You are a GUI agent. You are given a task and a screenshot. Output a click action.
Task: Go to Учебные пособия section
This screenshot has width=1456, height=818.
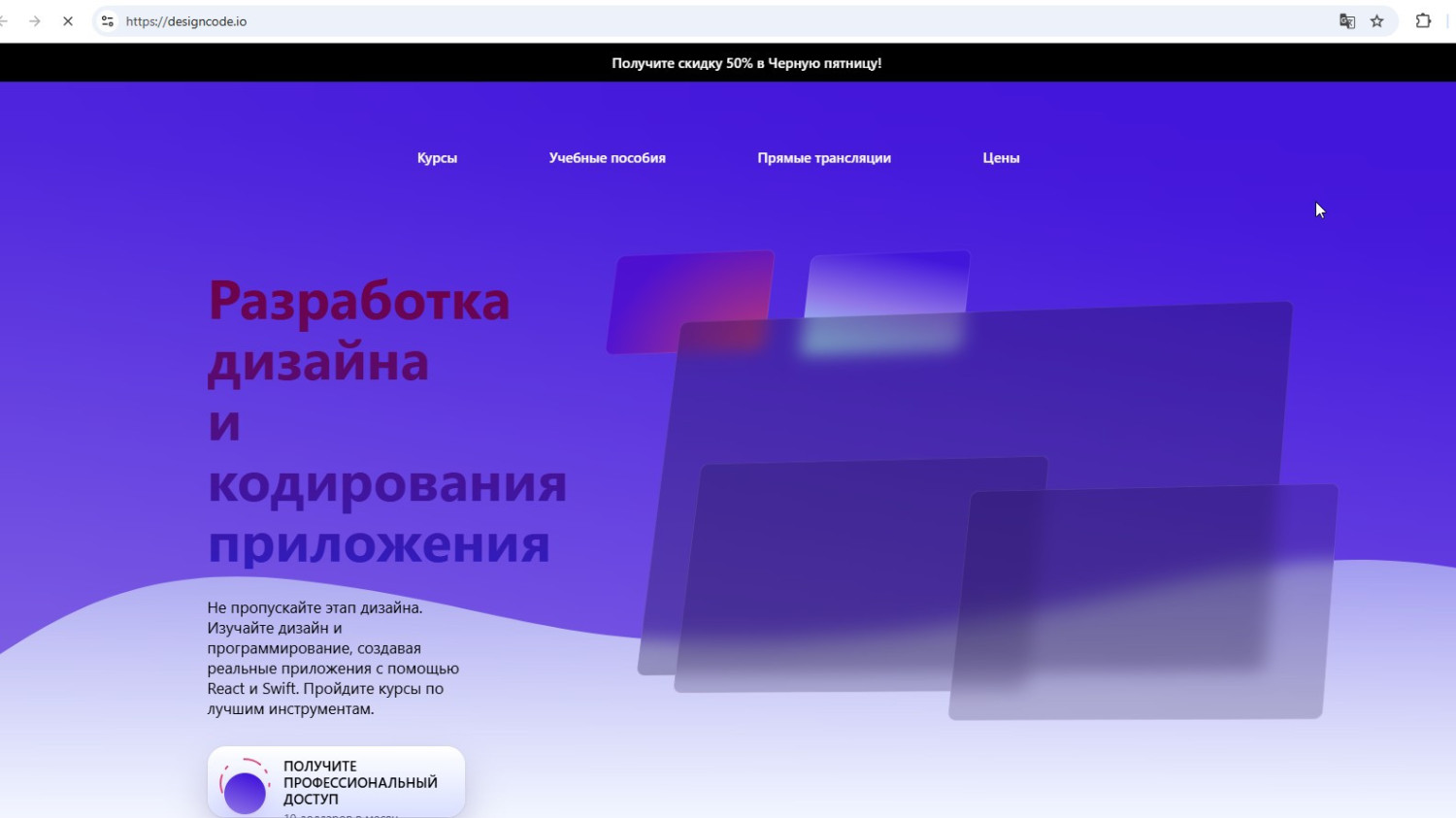click(607, 158)
